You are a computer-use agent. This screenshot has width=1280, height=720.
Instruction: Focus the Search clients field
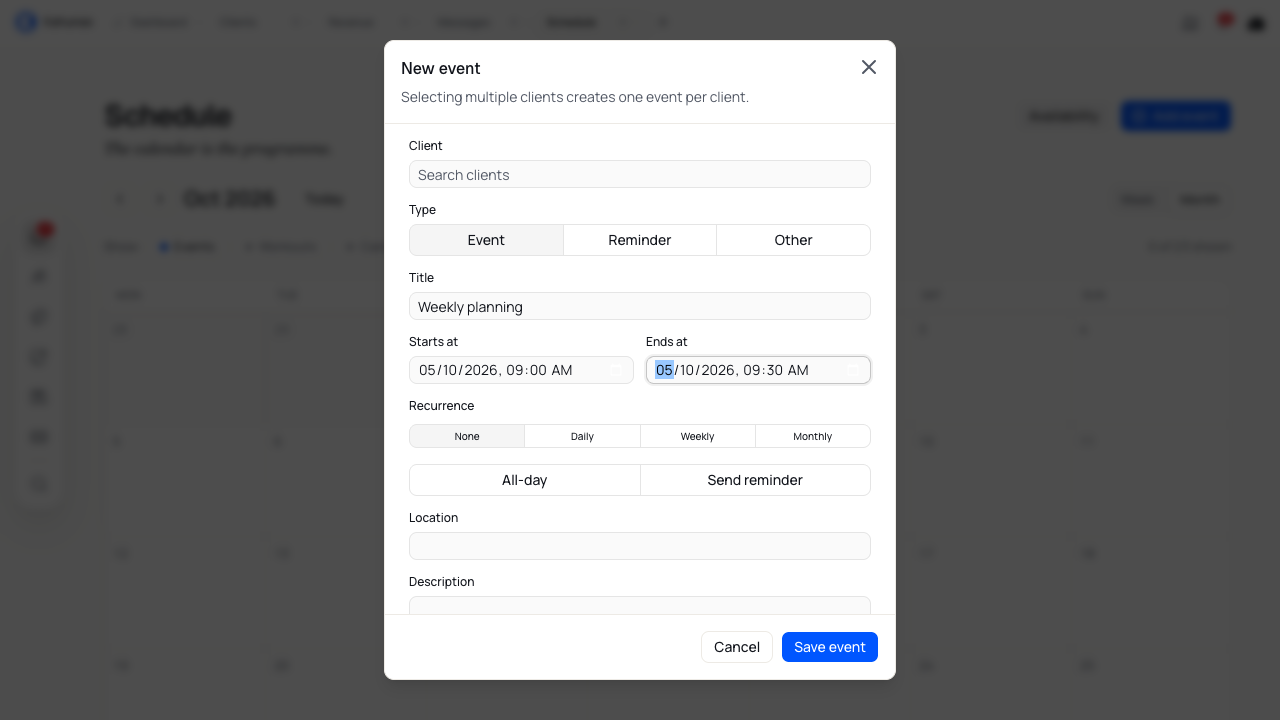point(640,174)
